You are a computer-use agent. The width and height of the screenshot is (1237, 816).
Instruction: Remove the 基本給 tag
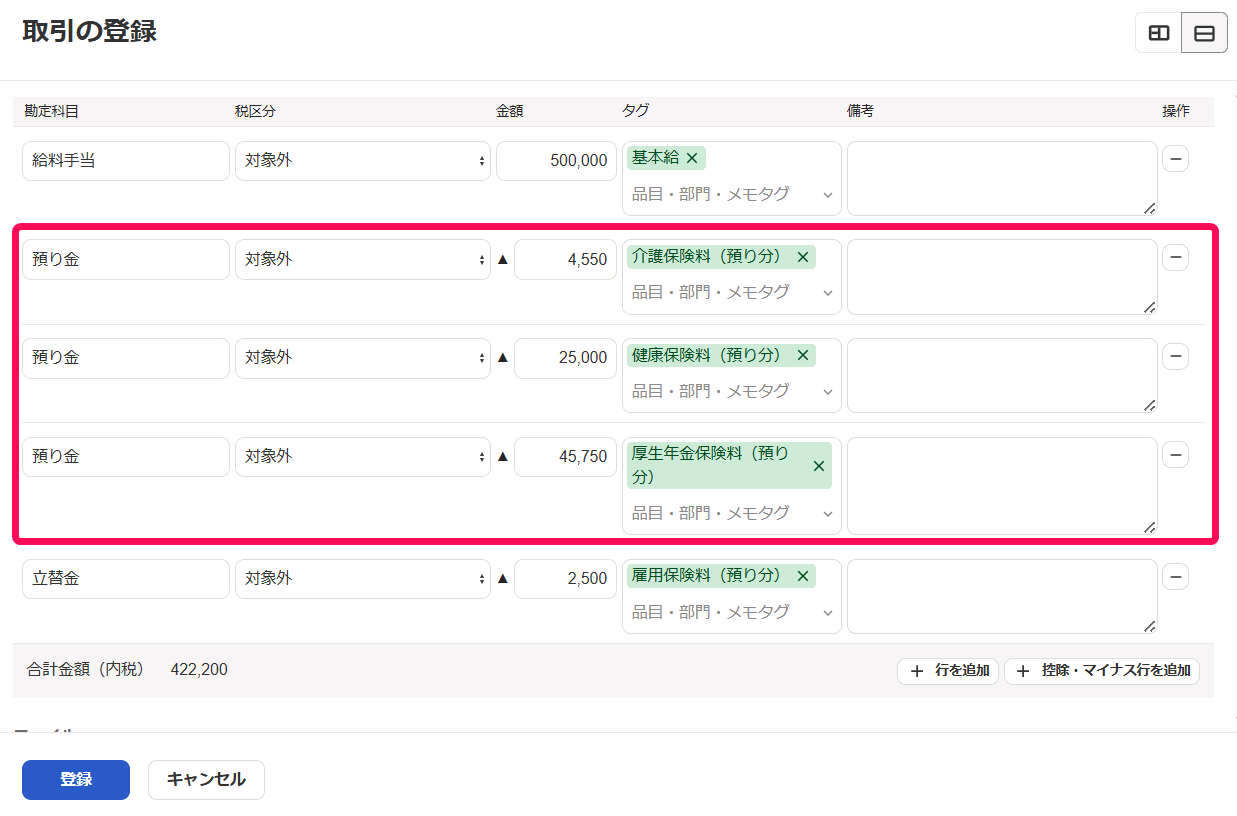692,158
